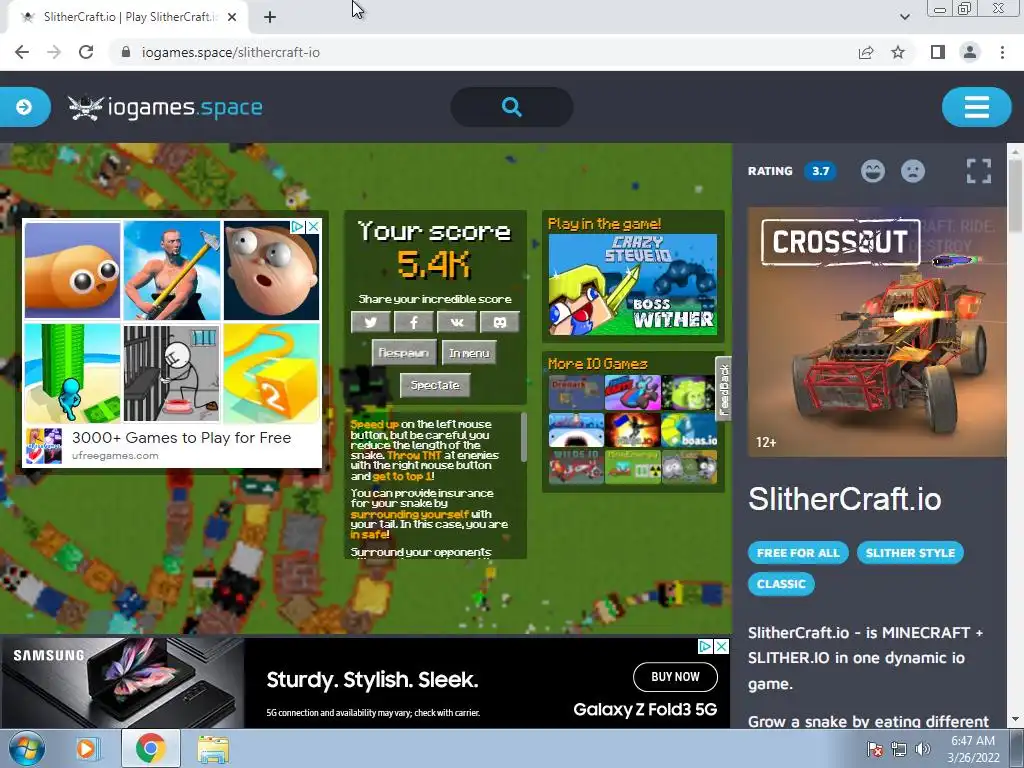Share score on Twitter
Image resolution: width=1024 pixels, height=768 pixels.
[x=370, y=322]
